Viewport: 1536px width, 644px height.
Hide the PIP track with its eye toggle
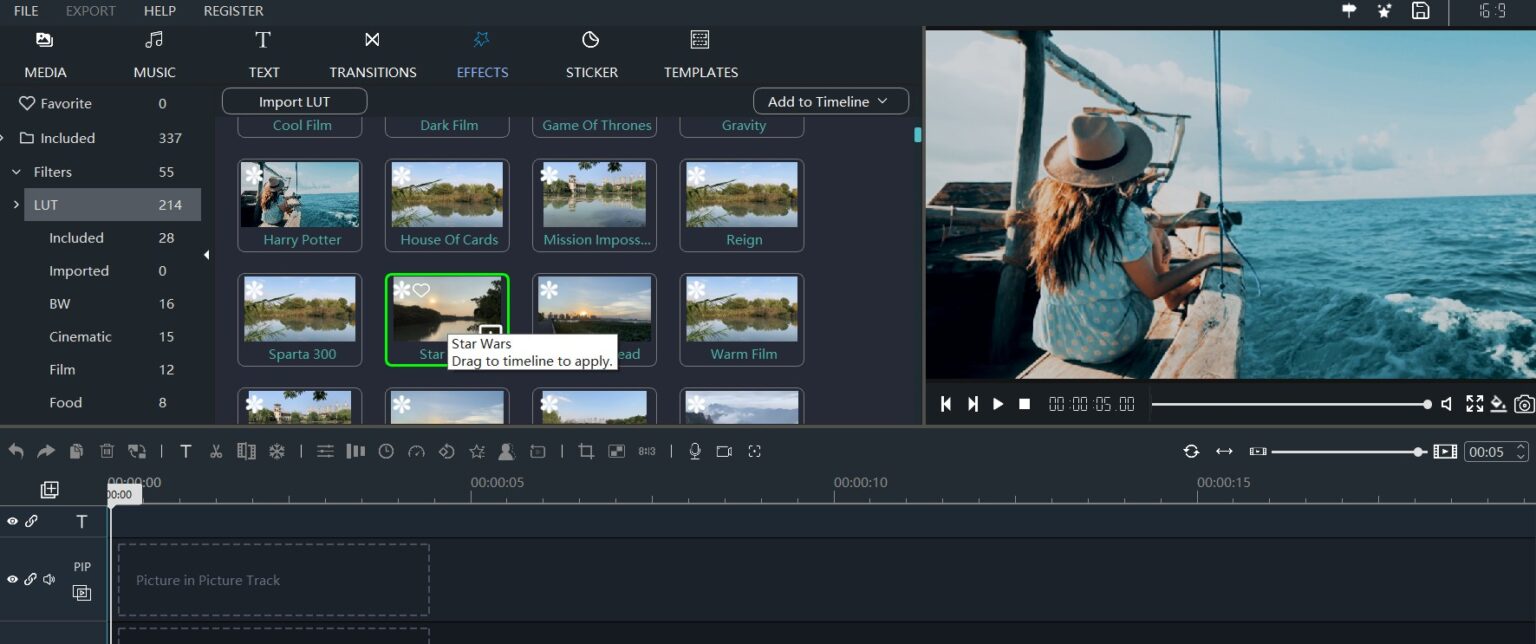(12, 578)
